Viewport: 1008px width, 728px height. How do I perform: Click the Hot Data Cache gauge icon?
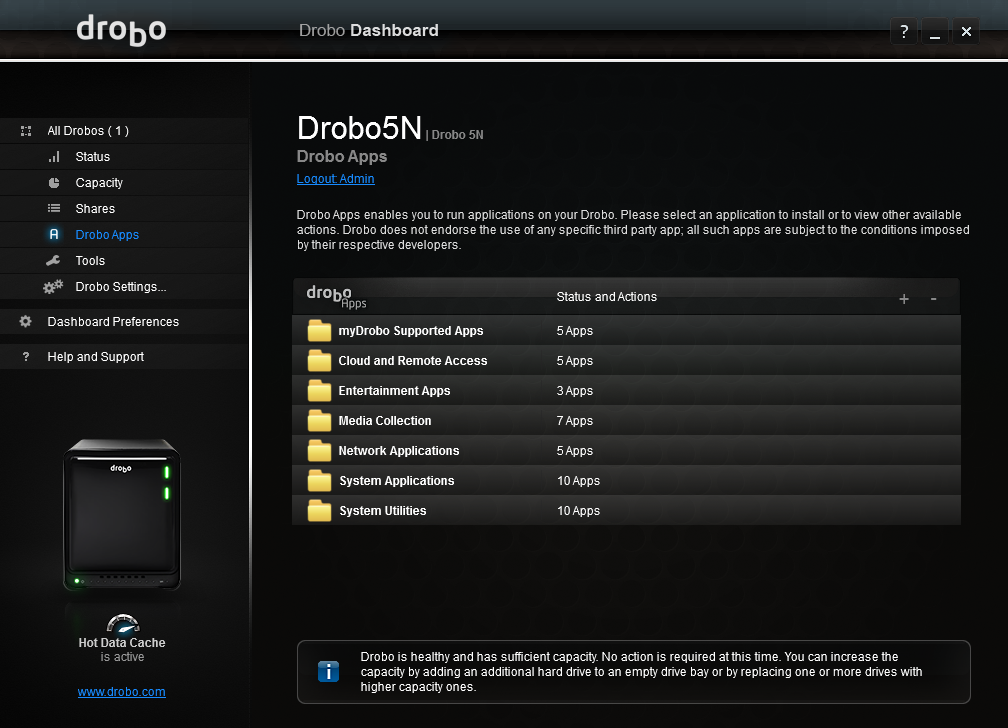click(122, 623)
